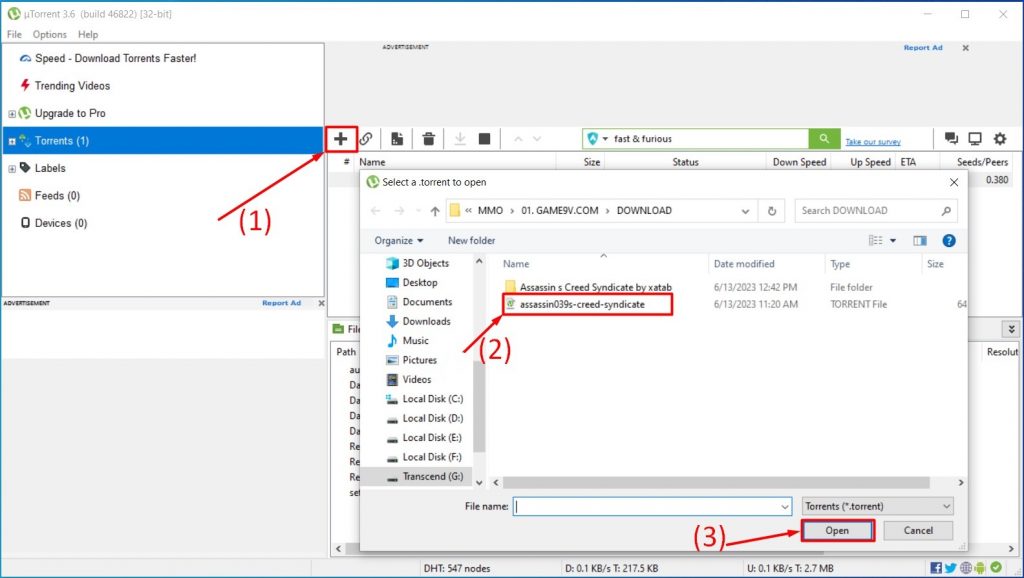Open address bar path history dropdown
Screen dimensions: 1024x578
pyautogui.click(x=745, y=211)
